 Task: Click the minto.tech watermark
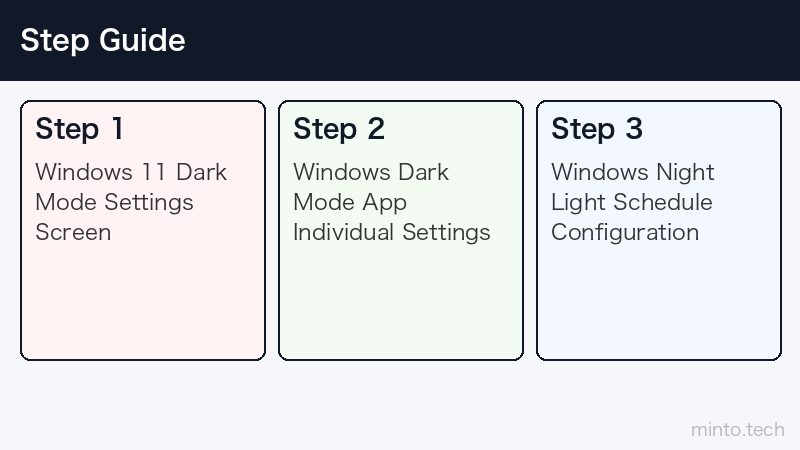coord(738,430)
